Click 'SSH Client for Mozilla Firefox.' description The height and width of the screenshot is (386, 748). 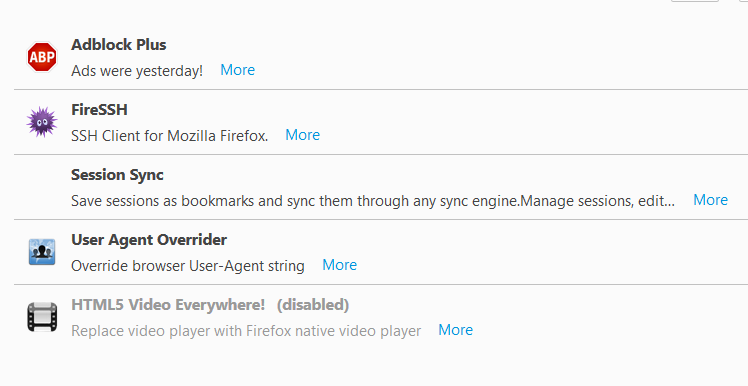170,136
